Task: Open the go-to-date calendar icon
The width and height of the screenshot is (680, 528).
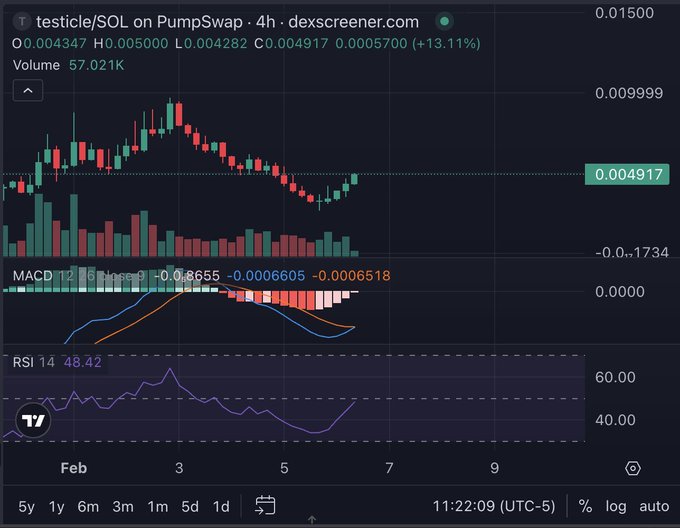Action: pyautogui.click(x=265, y=505)
